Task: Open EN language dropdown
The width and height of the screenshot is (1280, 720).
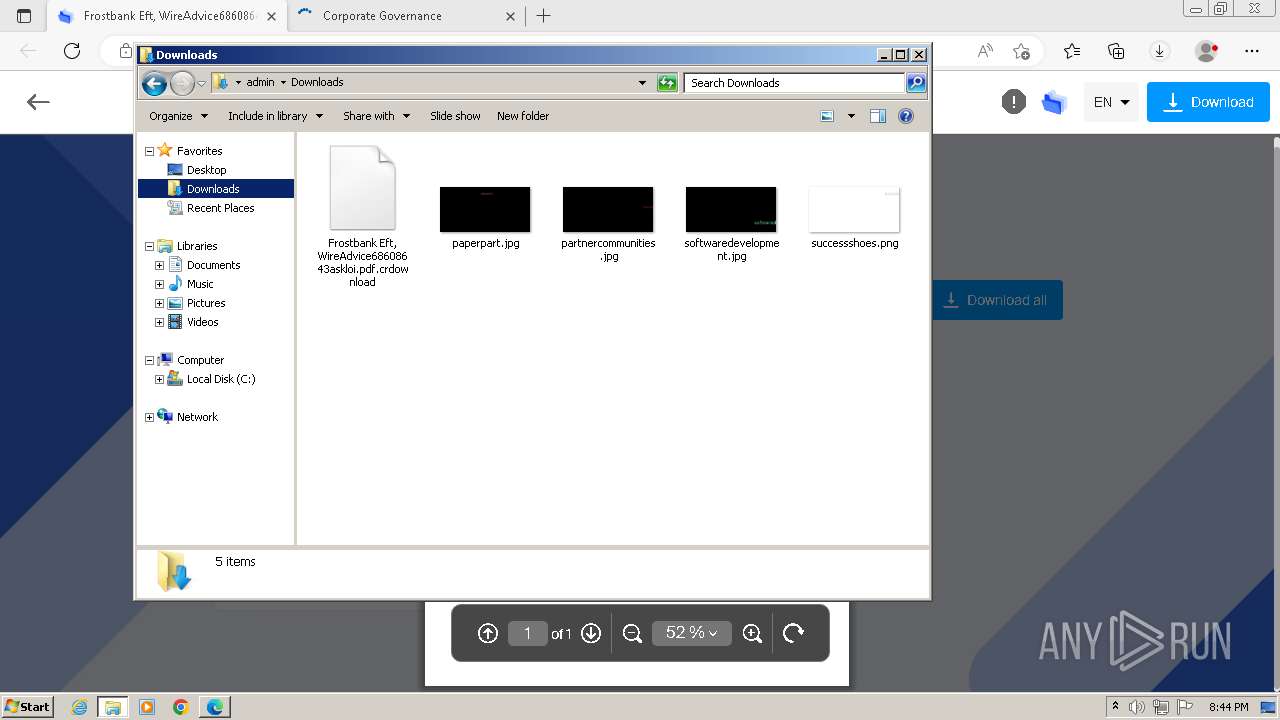Action: point(1111,102)
